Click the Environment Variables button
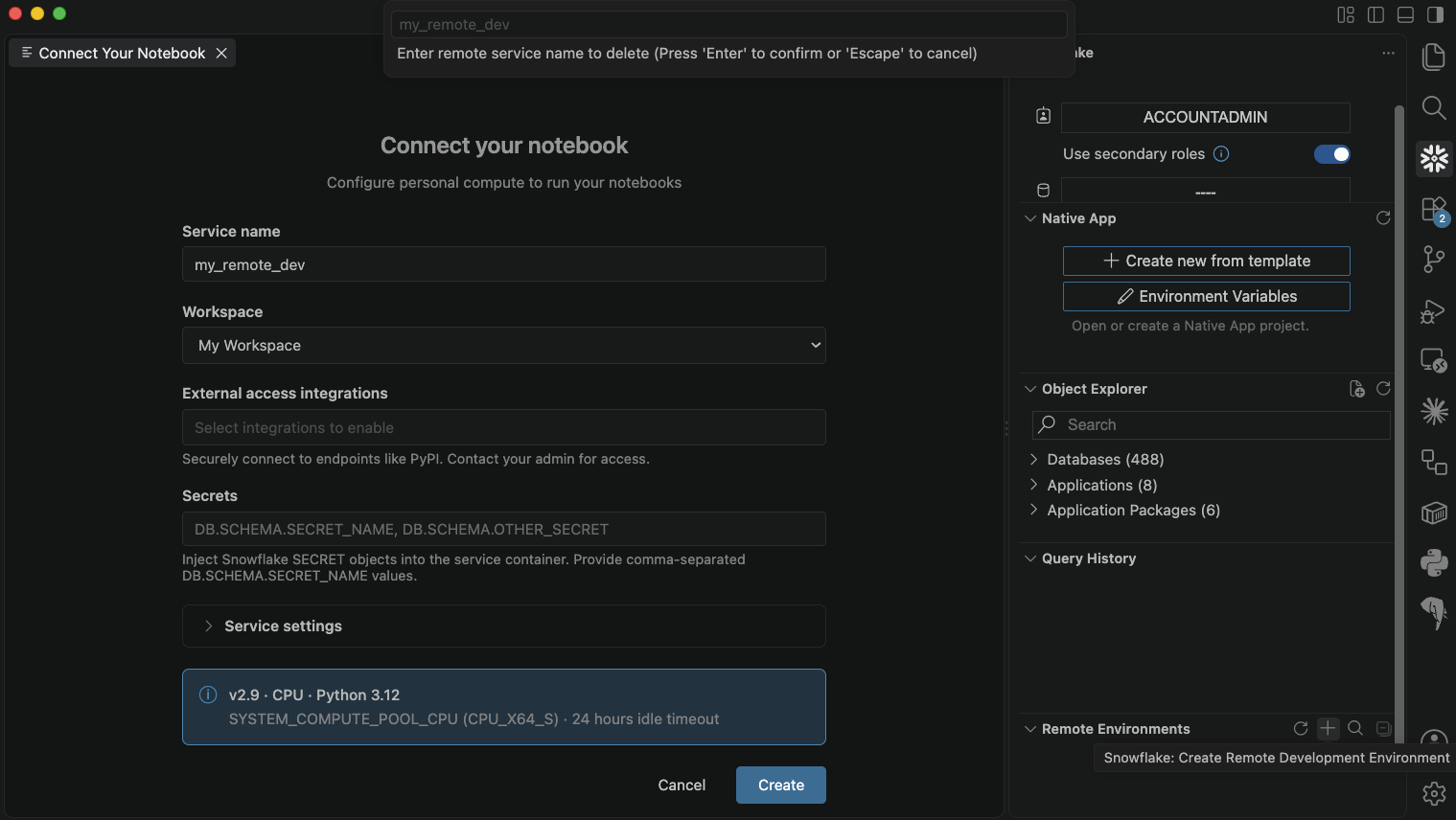The width and height of the screenshot is (1456, 820). coord(1207,297)
